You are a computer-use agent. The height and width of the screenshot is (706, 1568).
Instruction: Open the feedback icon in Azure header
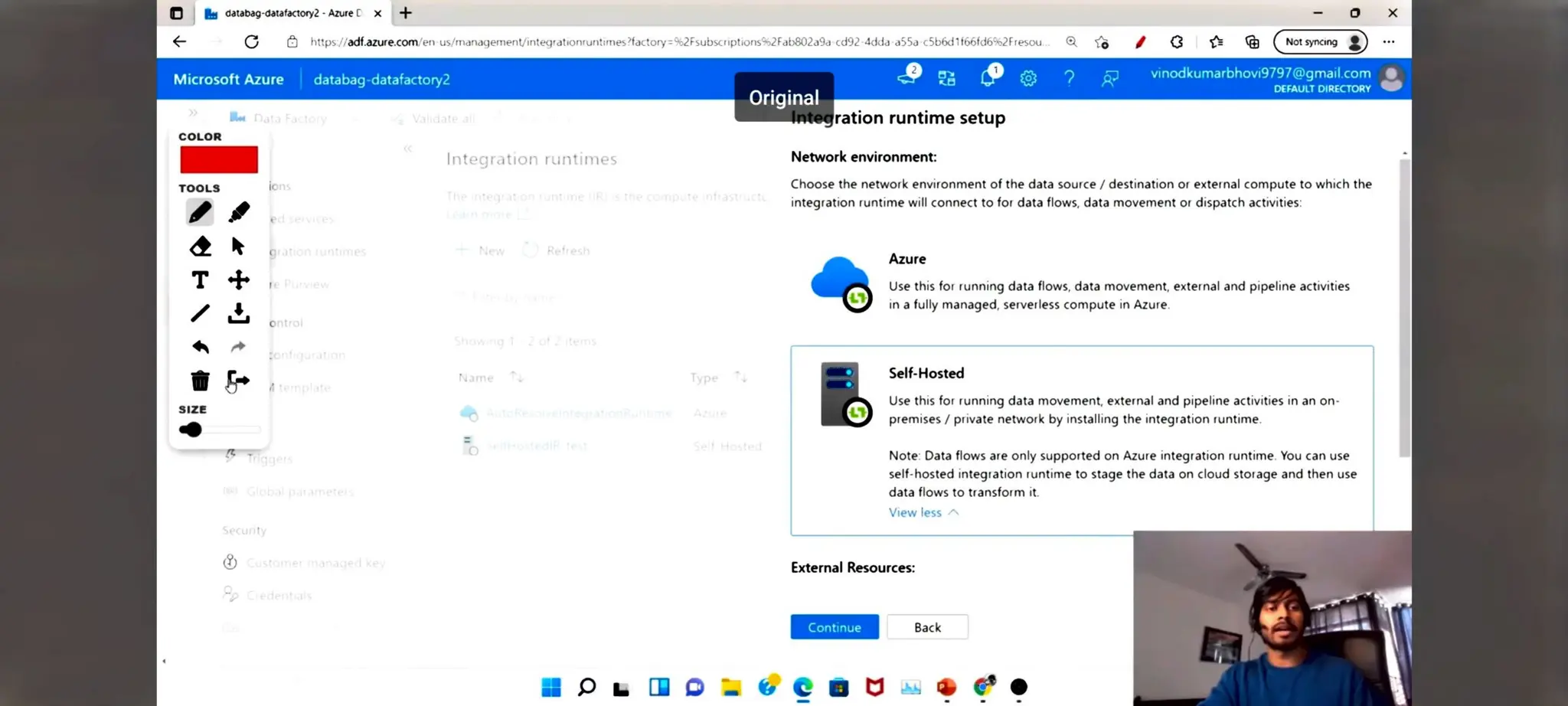(1109, 78)
